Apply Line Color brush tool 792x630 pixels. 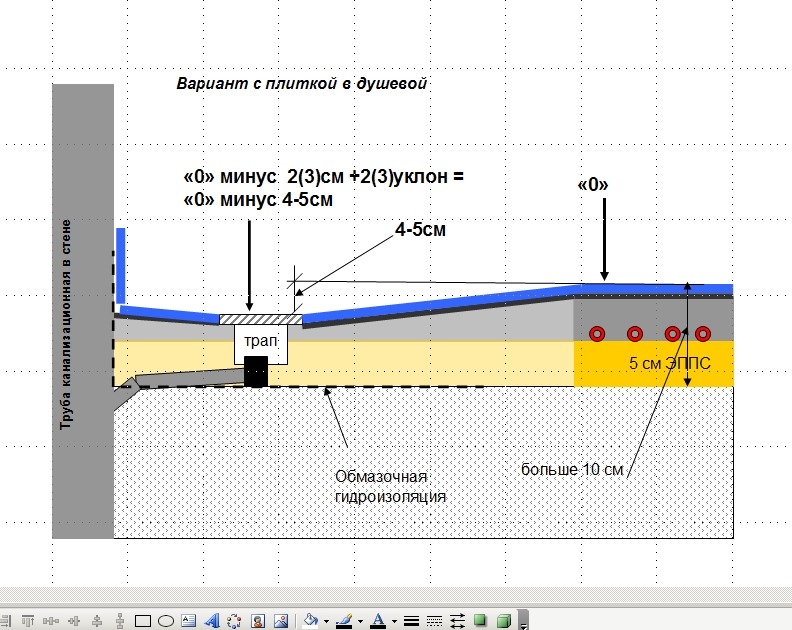(344, 621)
